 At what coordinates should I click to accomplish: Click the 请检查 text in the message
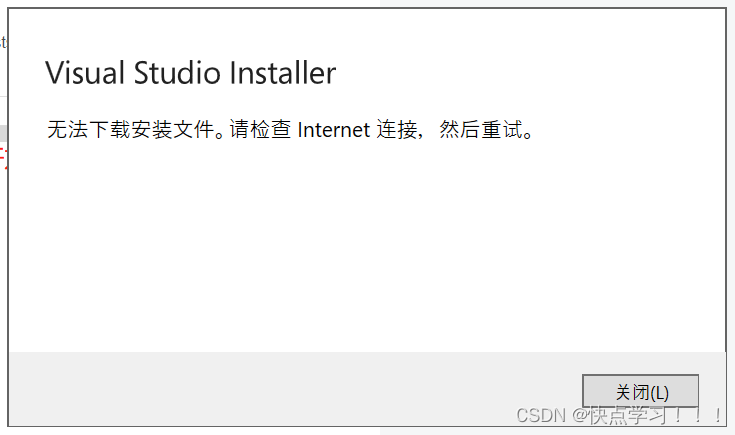[260, 129]
